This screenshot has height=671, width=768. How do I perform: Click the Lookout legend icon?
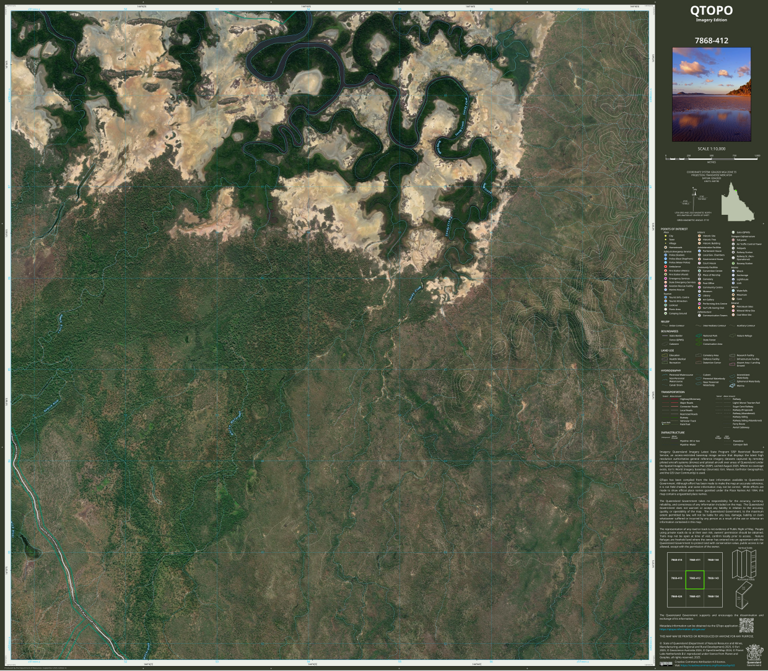666,305
